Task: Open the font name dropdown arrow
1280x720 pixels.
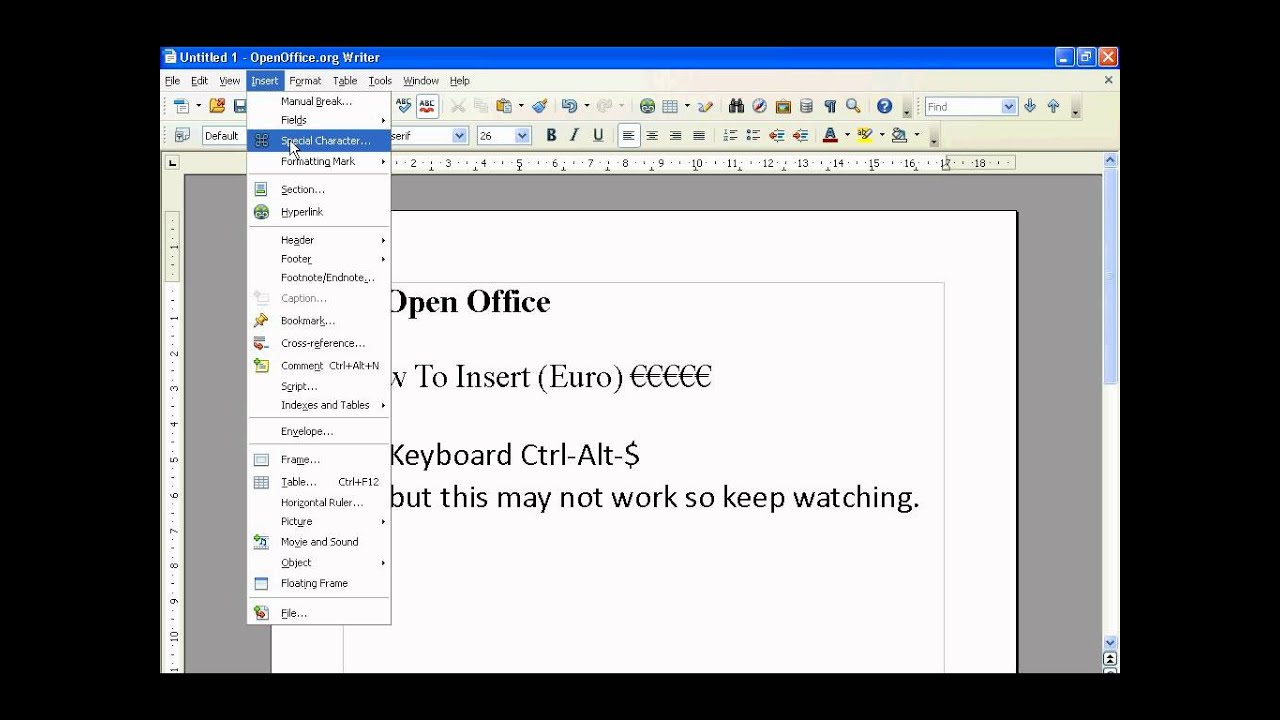Action: (460, 135)
